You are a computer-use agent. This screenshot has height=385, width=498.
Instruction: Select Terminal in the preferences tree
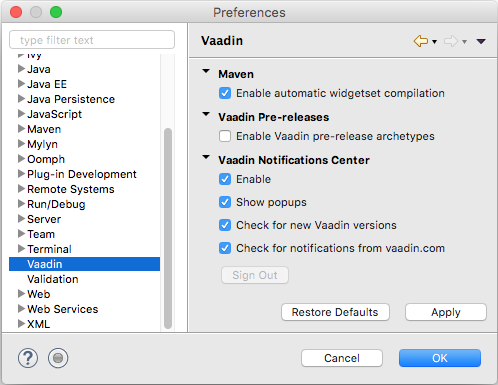click(49, 249)
